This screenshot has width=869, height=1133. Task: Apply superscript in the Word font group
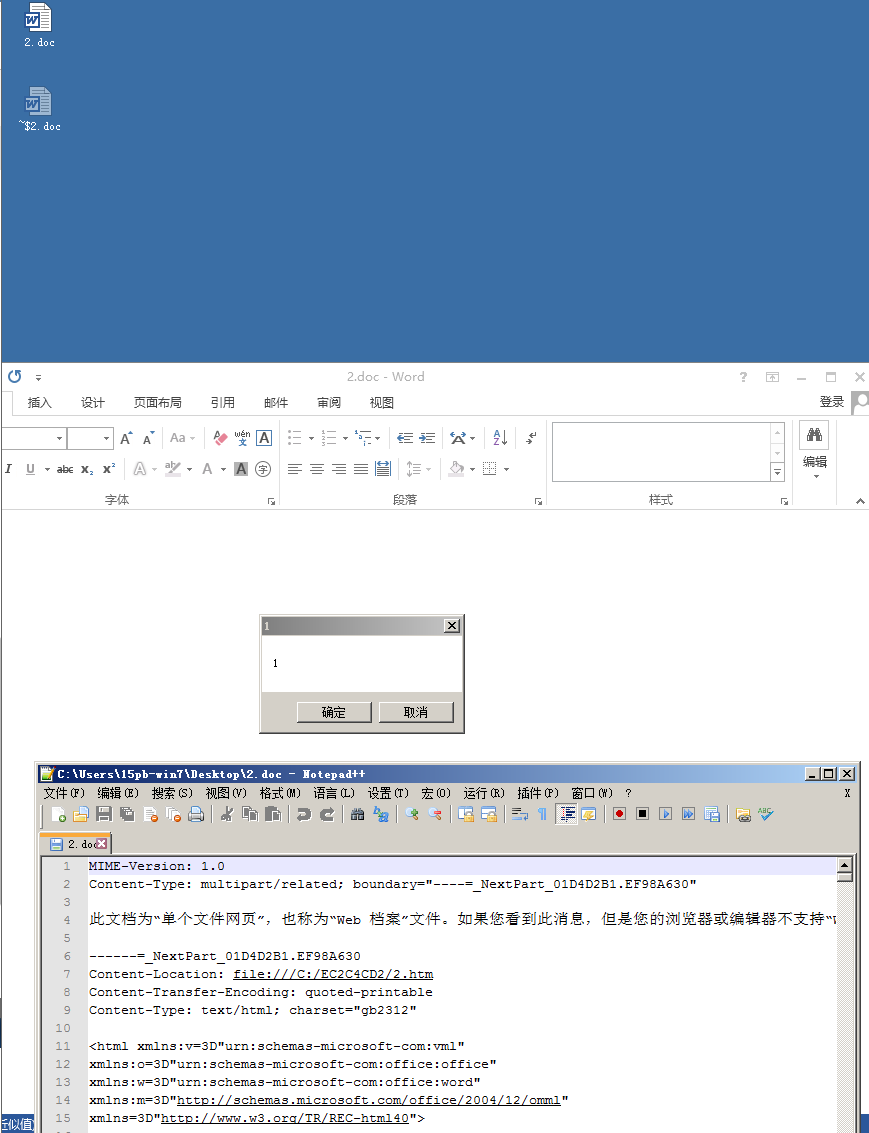pos(109,467)
